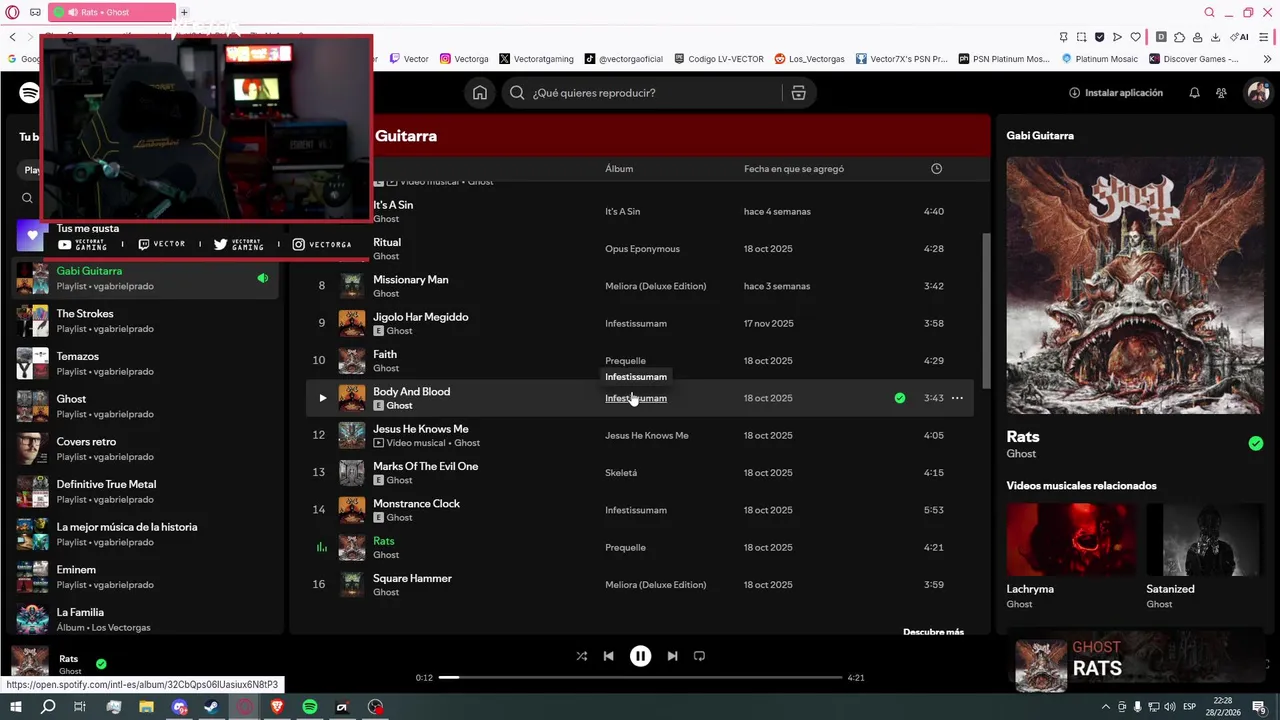Open more options for Body And Blood
The height and width of the screenshot is (720, 1280).
pyautogui.click(x=957, y=398)
